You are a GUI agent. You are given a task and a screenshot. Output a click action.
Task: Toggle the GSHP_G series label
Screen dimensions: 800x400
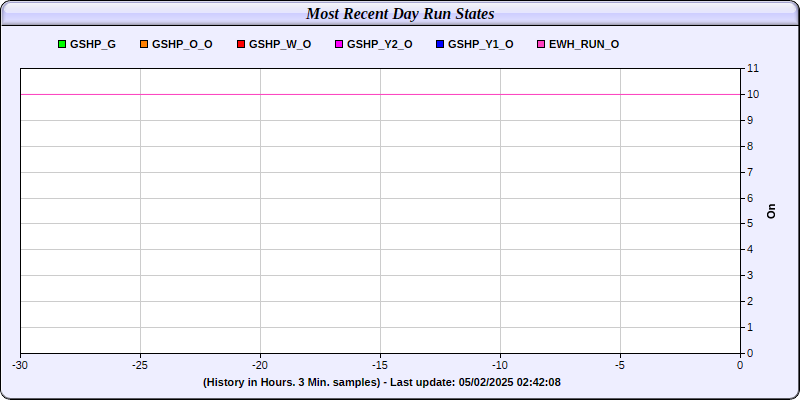93,44
